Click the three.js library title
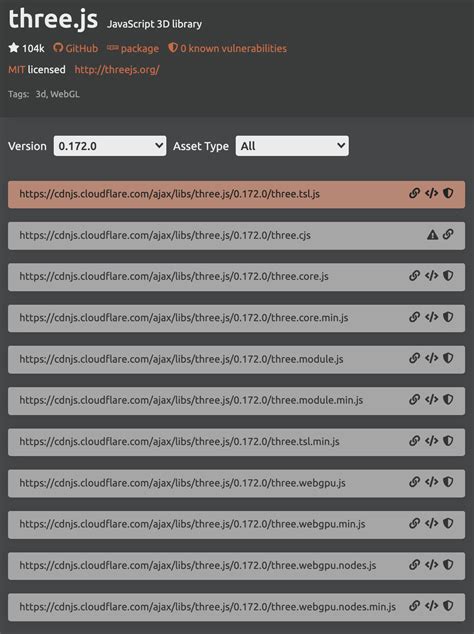Viewport: 474px width, 634px height. click(53, 19)
